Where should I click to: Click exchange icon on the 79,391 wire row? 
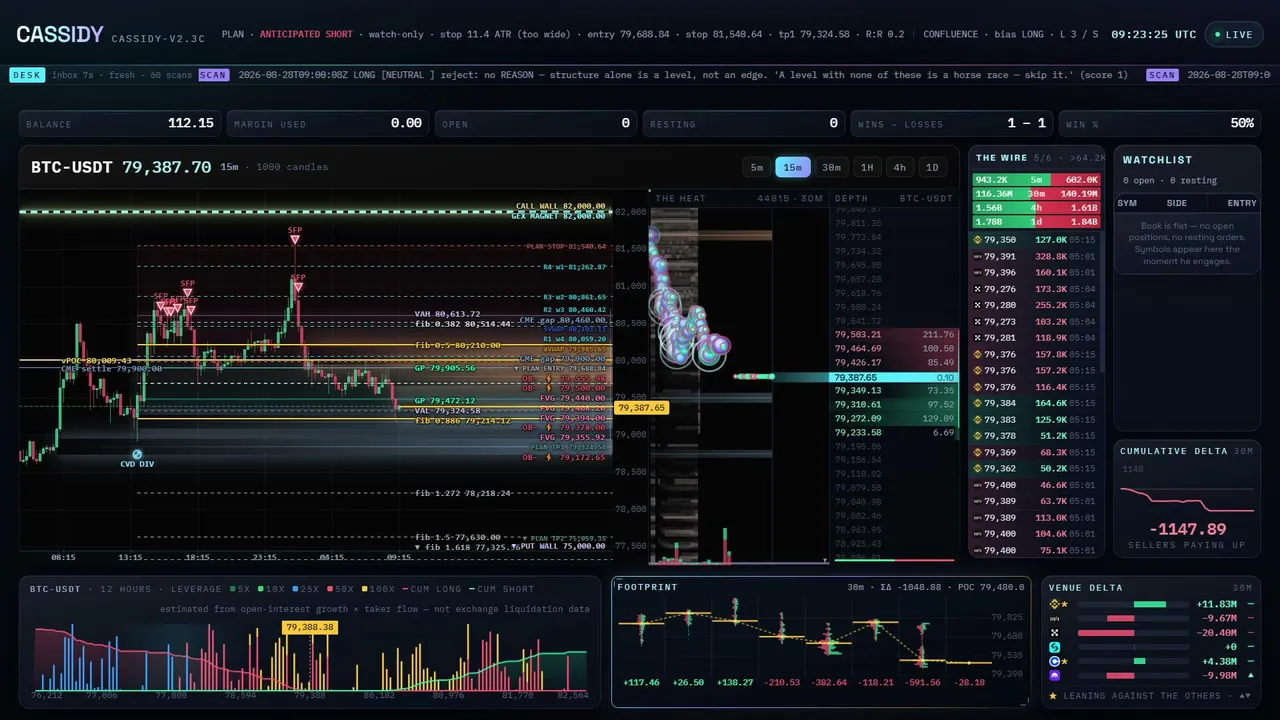(978, 256)
